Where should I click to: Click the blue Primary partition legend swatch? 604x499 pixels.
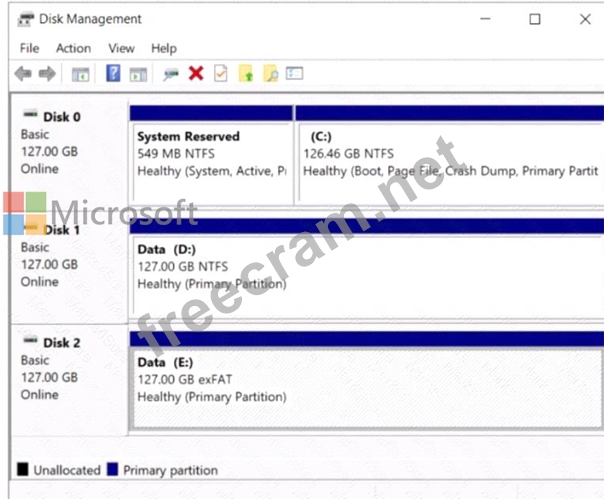(x=113, y=469)
